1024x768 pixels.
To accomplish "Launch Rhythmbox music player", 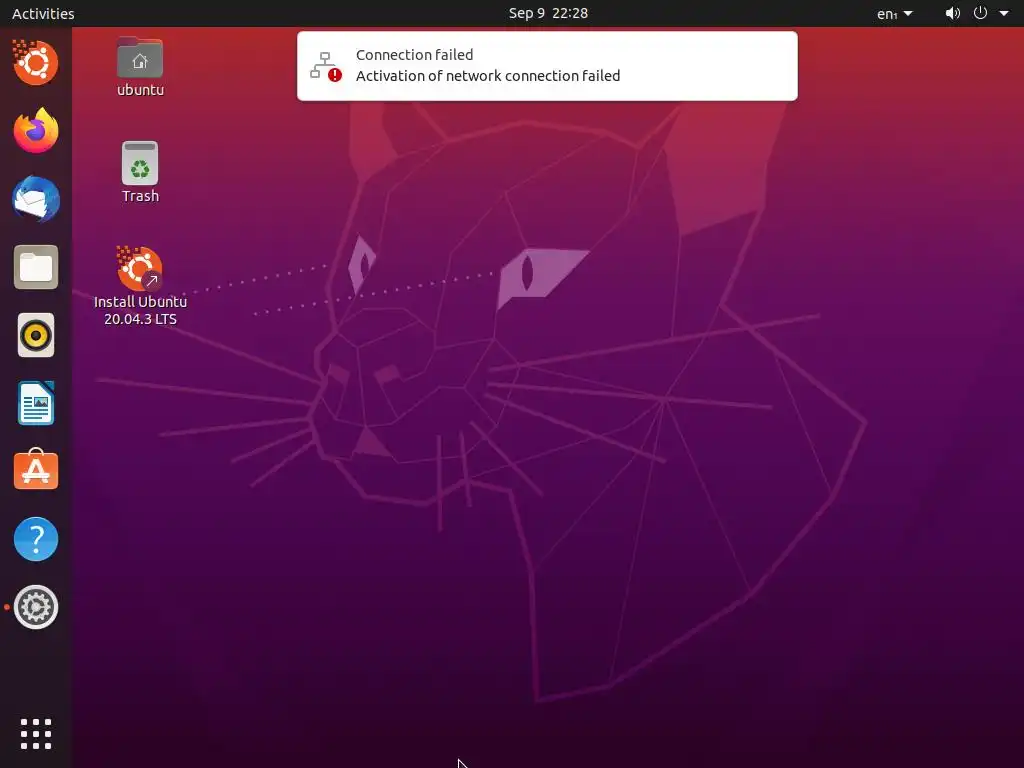I will point(36,335).
